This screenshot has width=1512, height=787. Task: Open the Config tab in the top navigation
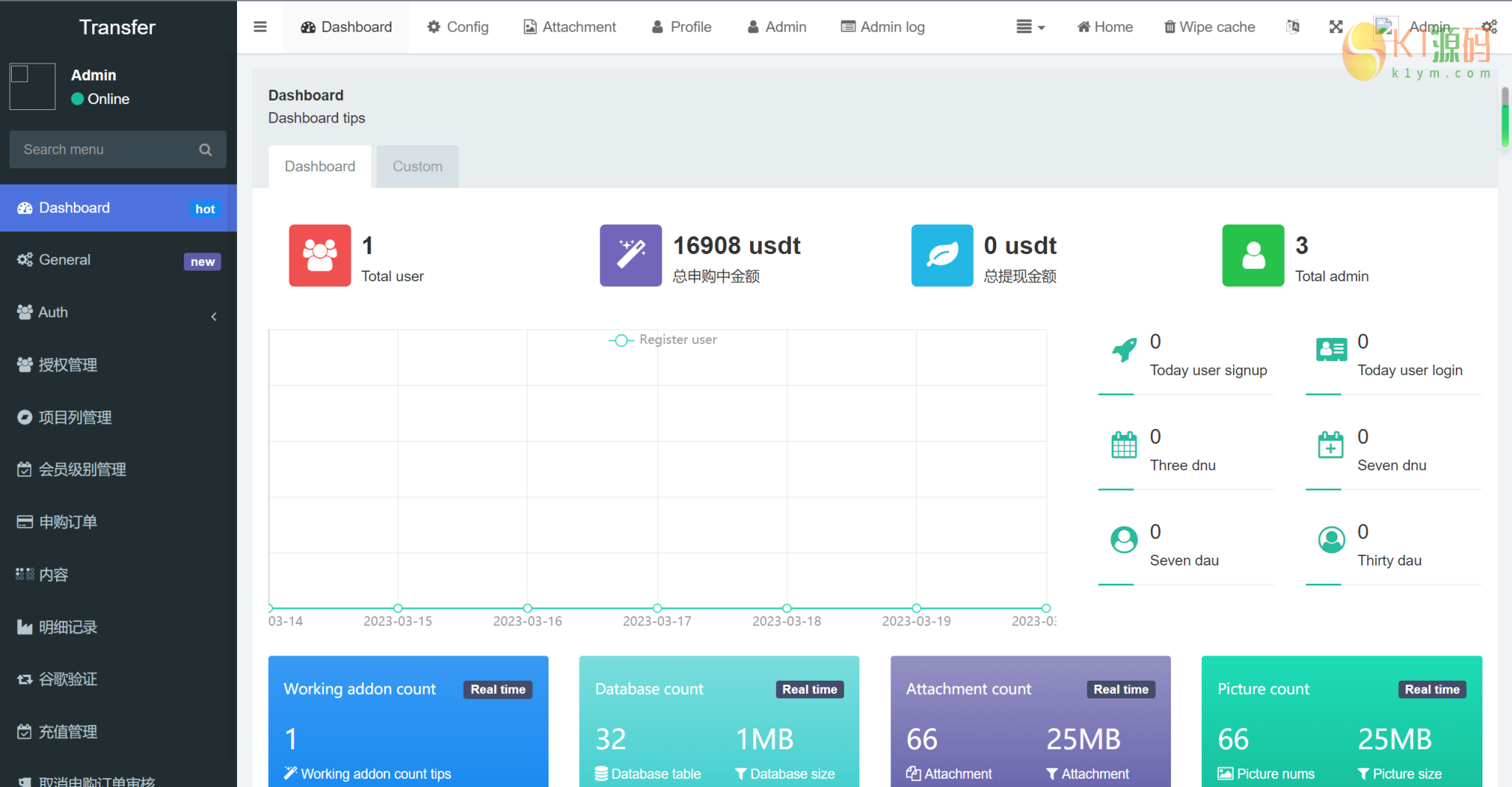[458, 27]
